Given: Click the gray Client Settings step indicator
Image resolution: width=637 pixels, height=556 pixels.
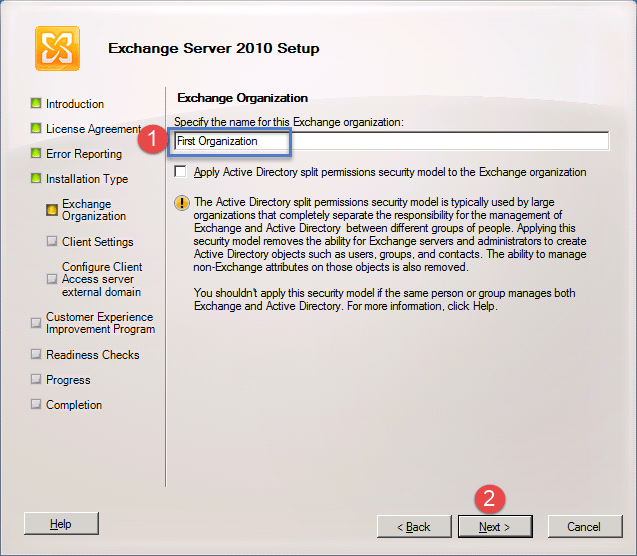Looking at the screenshot, I should [x=52, y=241].
